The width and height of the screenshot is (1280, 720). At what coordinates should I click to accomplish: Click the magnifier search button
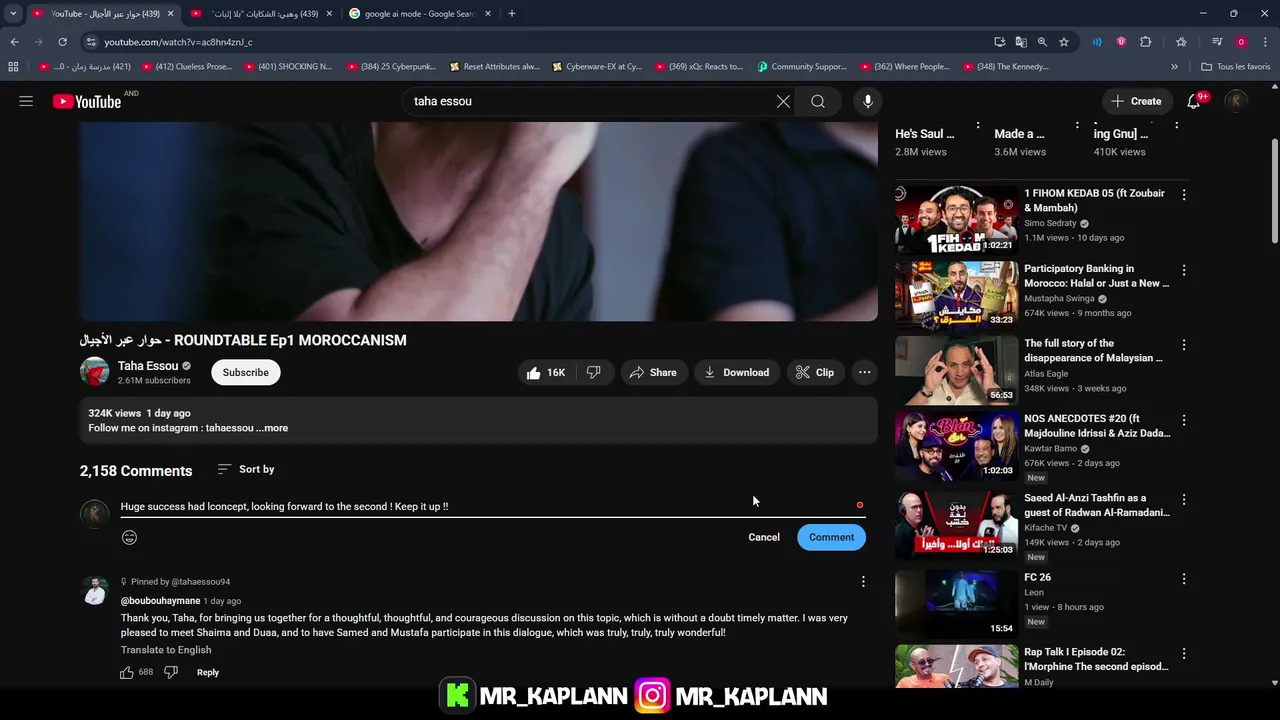point(818,101)
